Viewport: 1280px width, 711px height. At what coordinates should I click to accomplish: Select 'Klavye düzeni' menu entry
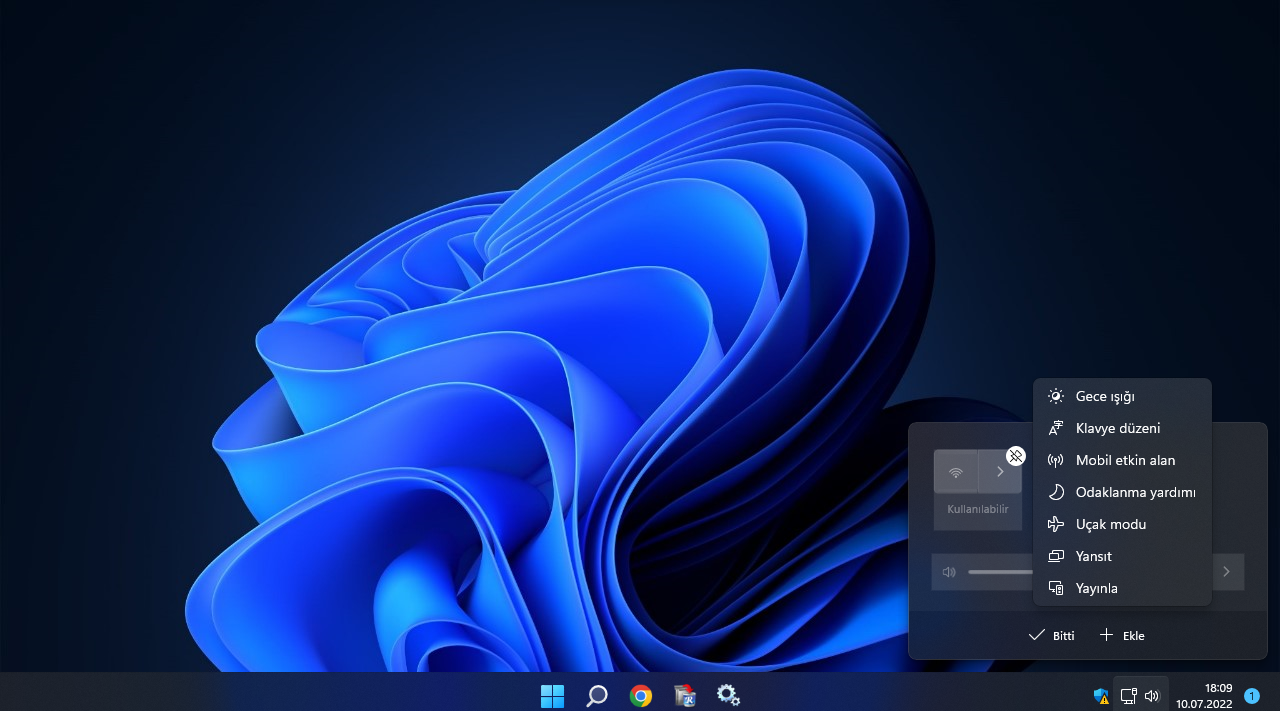coord(1117,429)
